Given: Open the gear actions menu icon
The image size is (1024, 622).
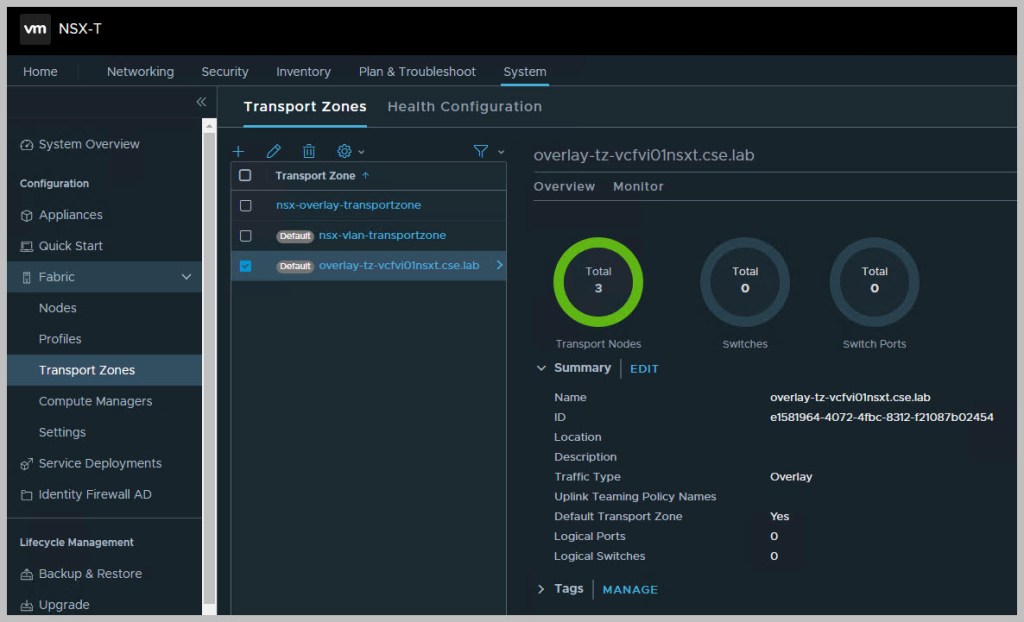Looking at the screenshot, I should [x=345, y=151].
